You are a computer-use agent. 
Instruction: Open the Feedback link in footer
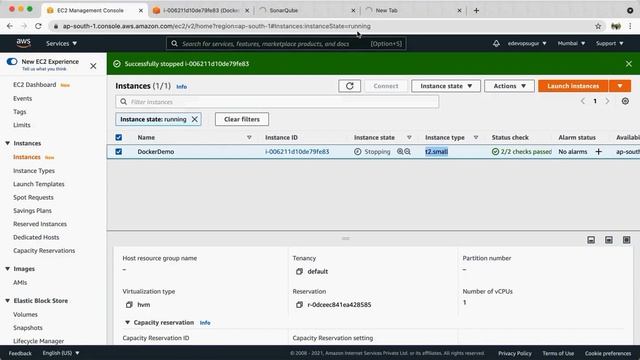20,353
